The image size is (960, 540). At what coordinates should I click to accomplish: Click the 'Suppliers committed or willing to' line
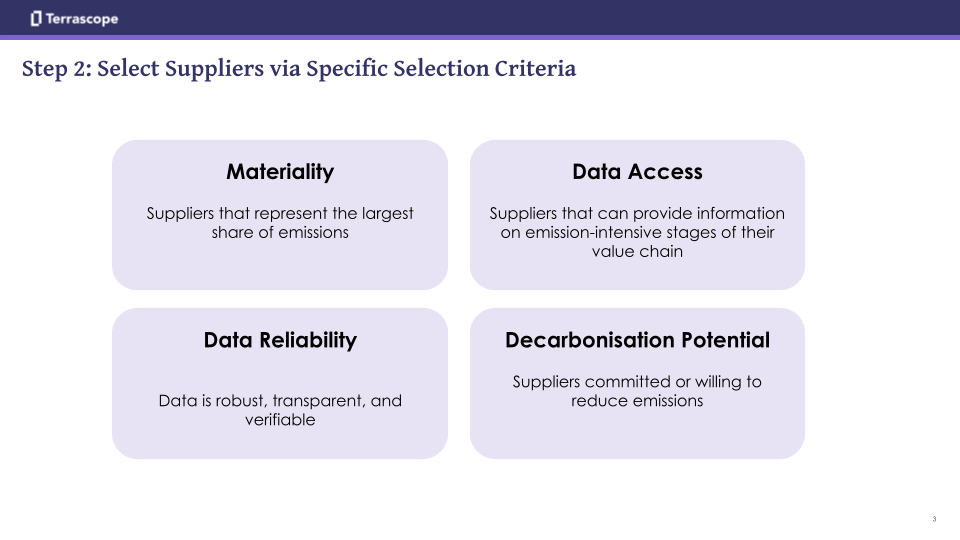[x=637, y=382]
